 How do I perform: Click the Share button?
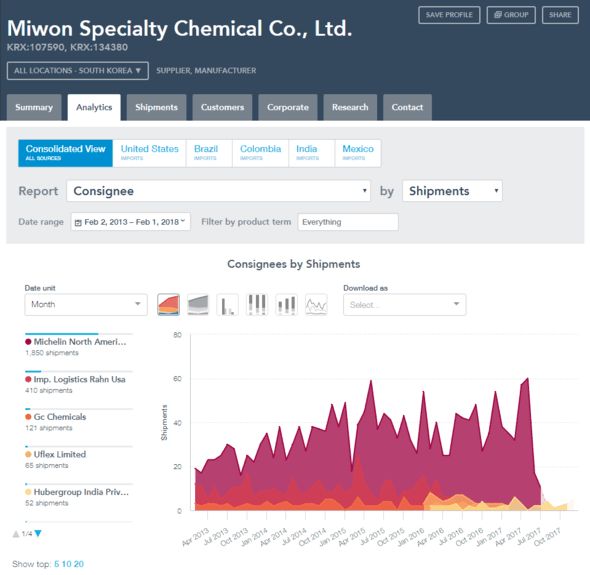click(560, 15)
